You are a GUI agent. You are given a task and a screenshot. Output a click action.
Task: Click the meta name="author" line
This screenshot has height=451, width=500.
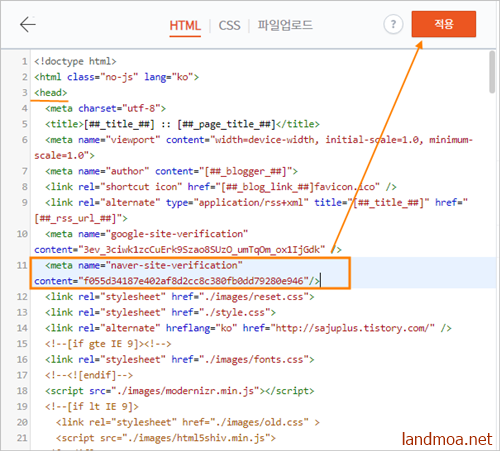[171, 171]
